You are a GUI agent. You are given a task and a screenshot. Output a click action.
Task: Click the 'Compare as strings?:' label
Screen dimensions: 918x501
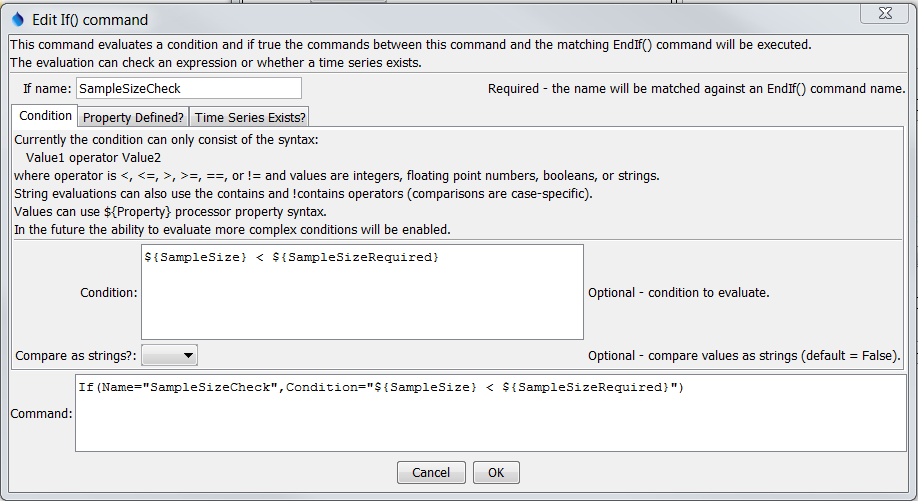pyautogui.click(x=76, y=356)
